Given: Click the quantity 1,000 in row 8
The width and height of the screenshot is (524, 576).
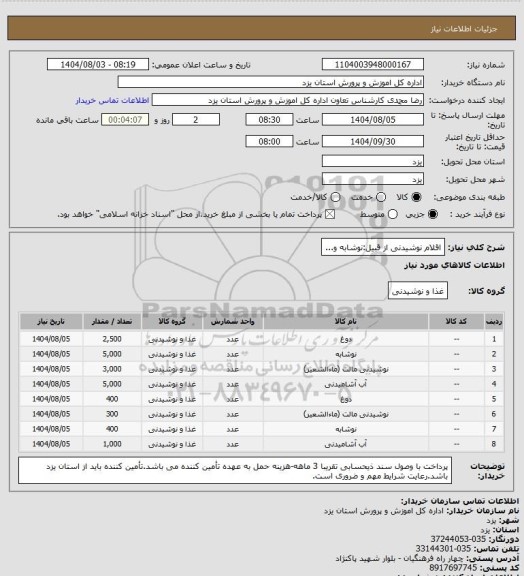Looking at the screenshot, I should click(112, 444).
